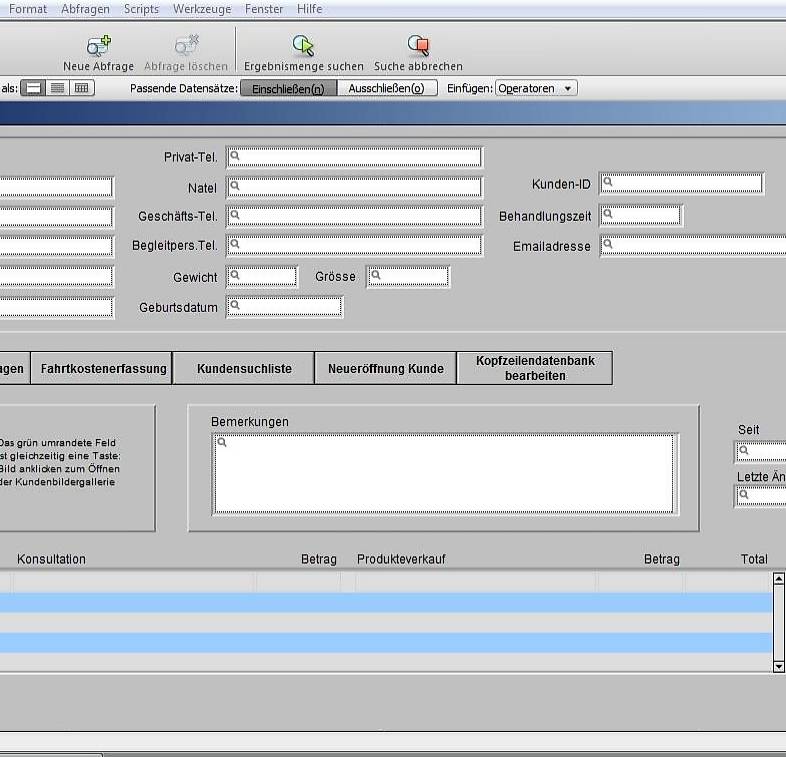Viewport: 786px width, 757px height.
Task: Click the Neueröffnung Kunde button
Action: point(385,368)
